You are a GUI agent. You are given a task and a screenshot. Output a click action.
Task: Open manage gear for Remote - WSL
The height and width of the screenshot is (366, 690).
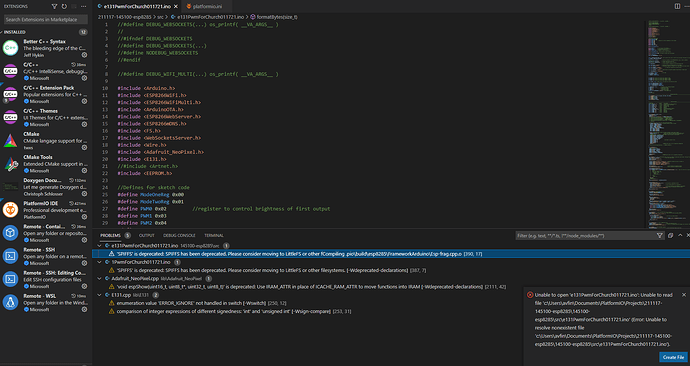[84, 309]
